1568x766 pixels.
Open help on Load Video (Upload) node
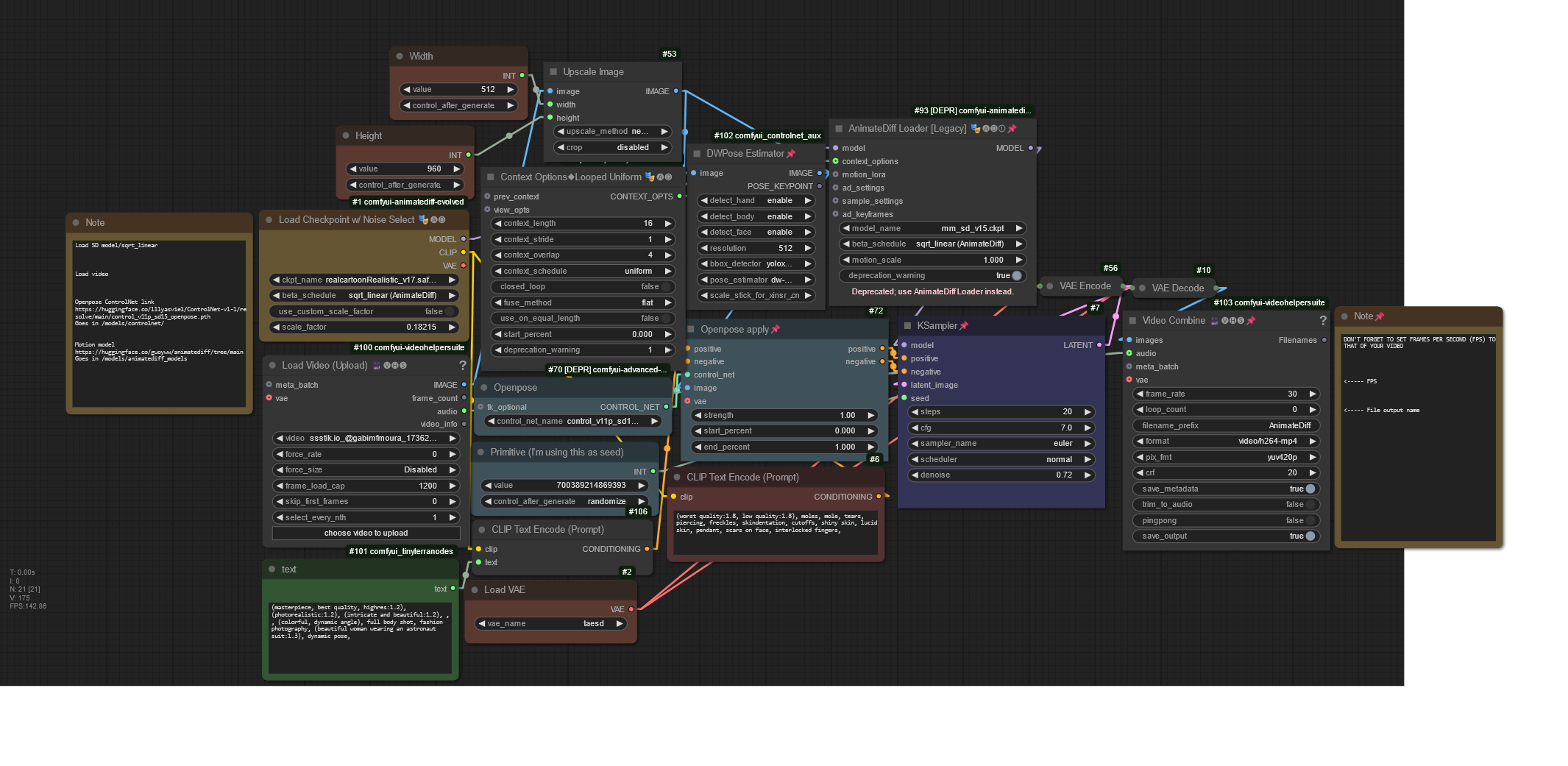coord(462,366)
